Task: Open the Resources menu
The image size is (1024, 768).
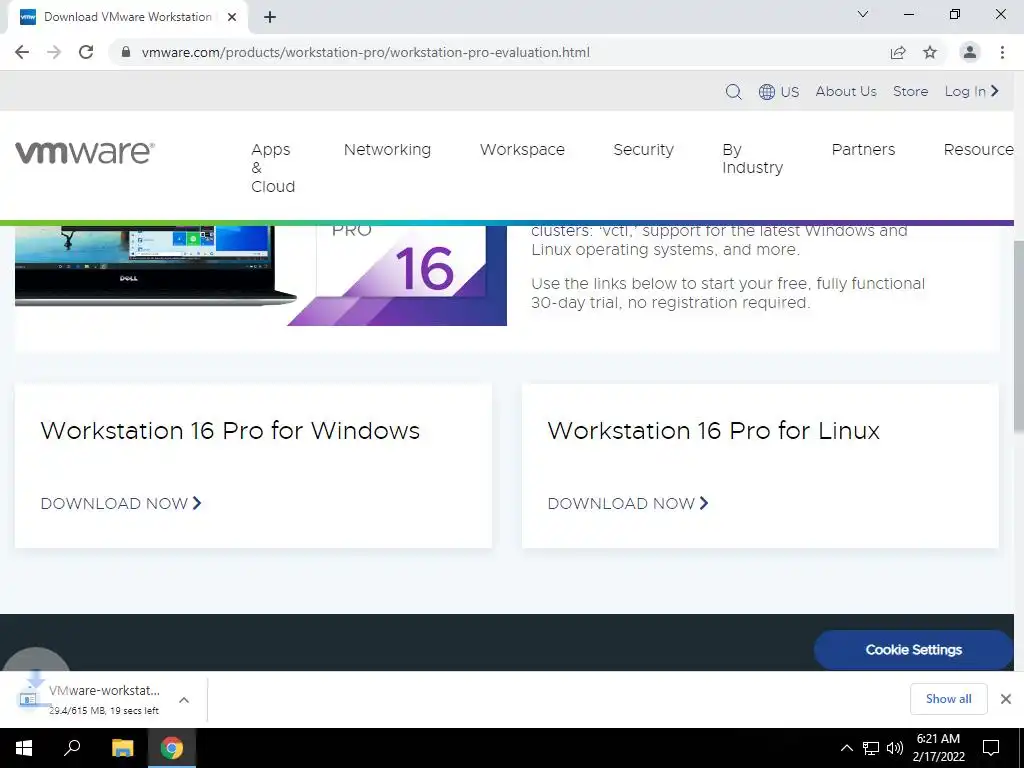Action: coord(978,150)
